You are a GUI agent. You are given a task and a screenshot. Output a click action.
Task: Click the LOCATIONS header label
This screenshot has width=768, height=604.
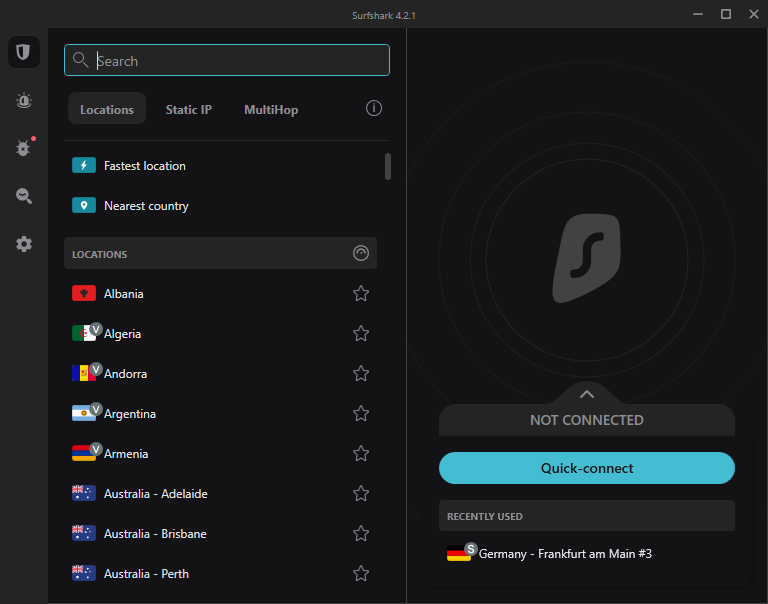pyautogui.click(x=99, y=254)
